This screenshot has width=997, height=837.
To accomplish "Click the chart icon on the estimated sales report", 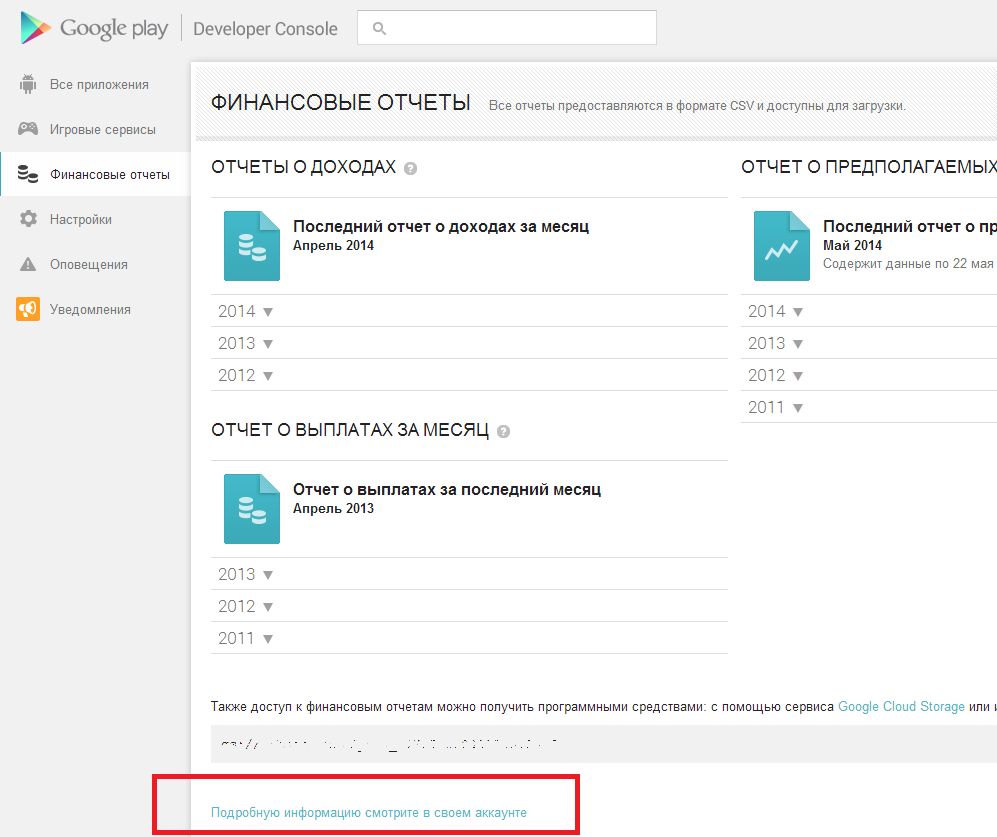I will coord(781,245).
